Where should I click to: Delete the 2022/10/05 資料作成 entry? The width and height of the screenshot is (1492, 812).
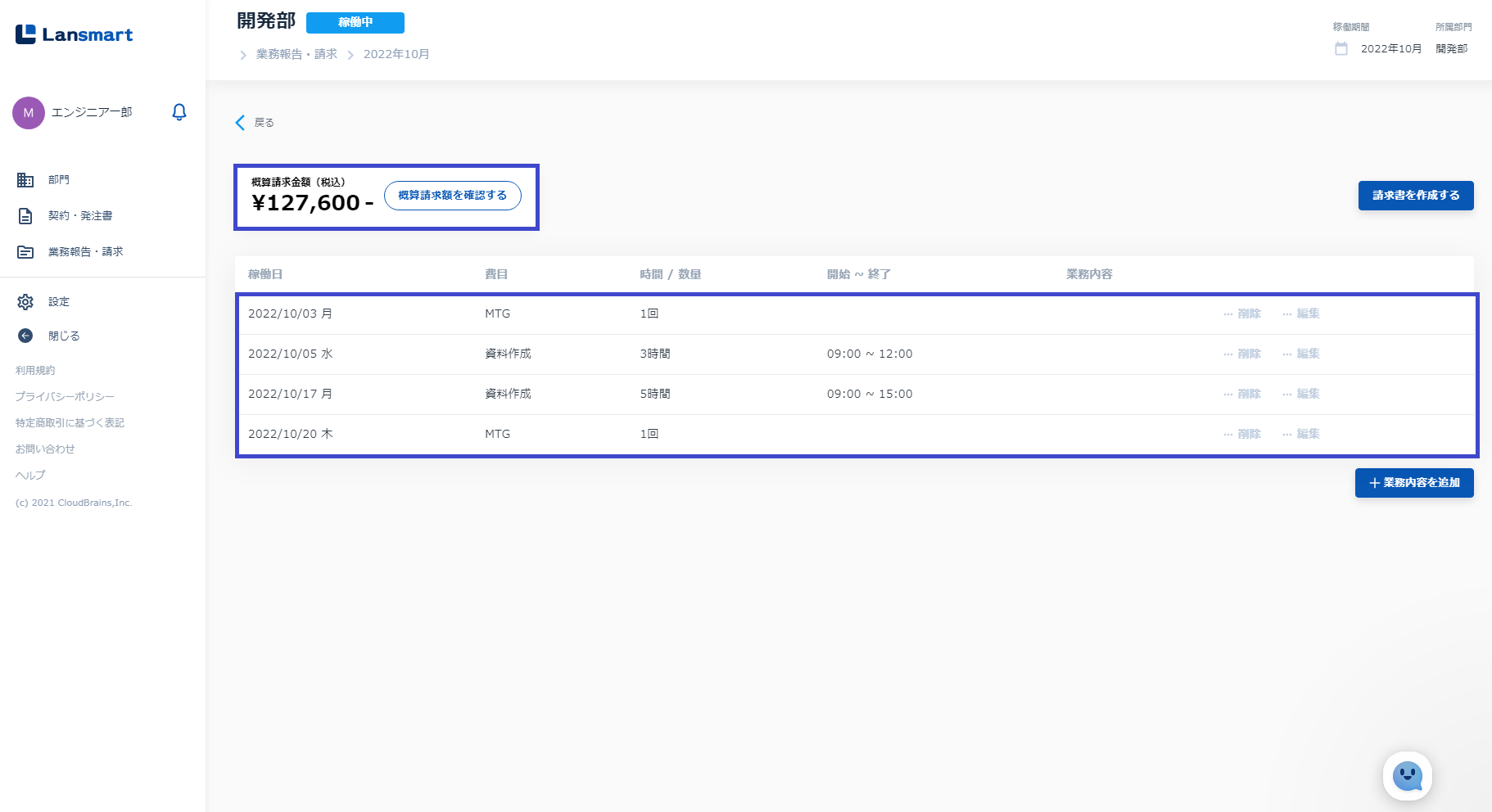click(1242, 354)
